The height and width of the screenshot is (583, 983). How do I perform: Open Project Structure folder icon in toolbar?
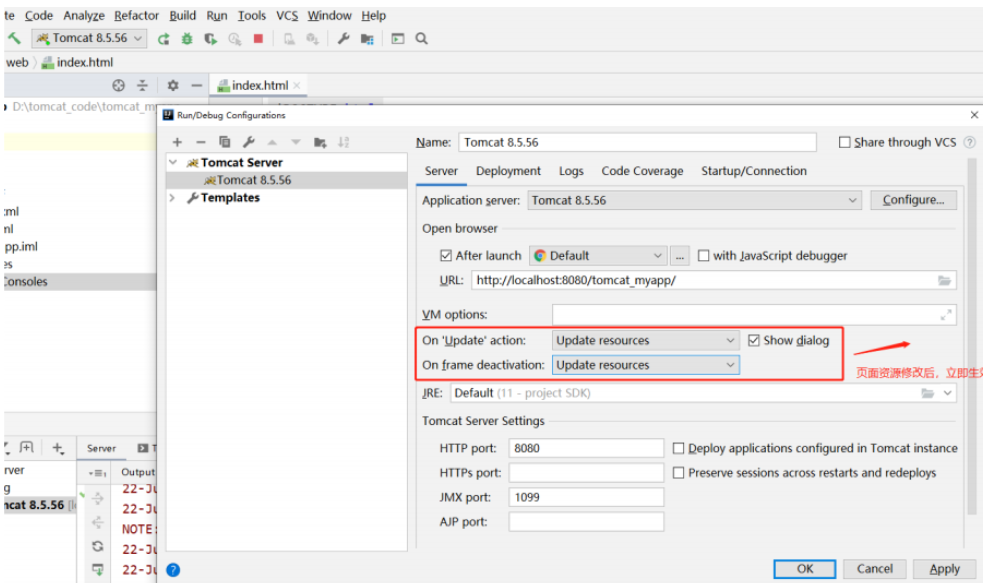coord(367,39)
